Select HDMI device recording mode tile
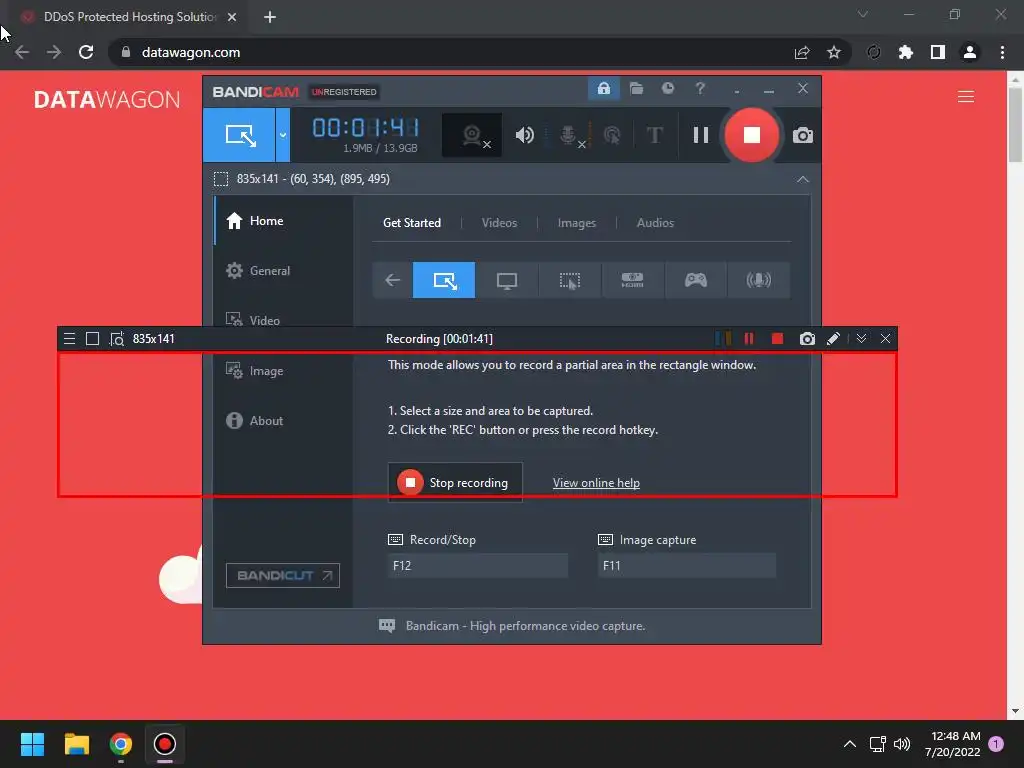This screenshot has height=768, width=1024. click(x=632, y=280)
